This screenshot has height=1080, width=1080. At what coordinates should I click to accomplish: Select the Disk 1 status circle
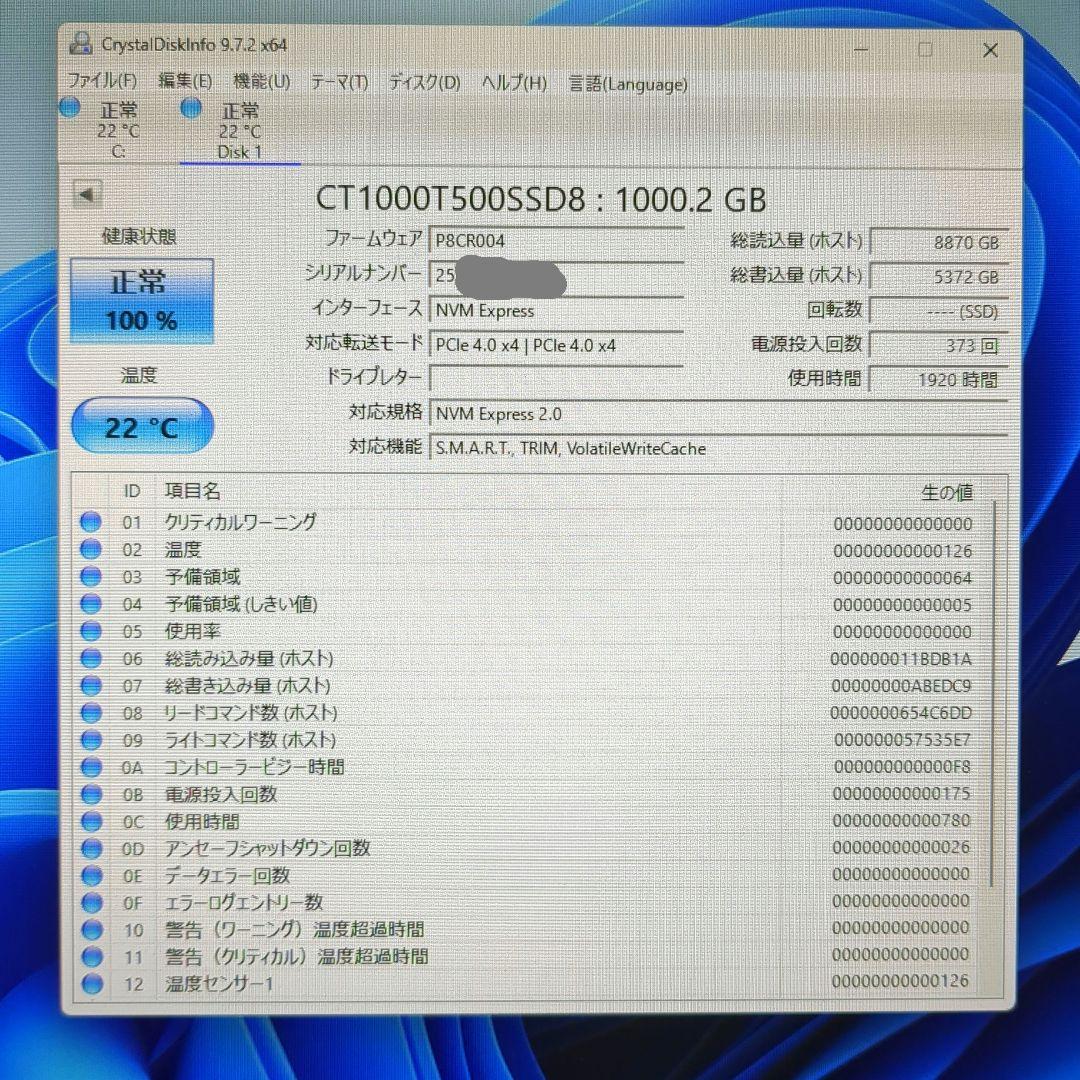(x=190, y=110)
